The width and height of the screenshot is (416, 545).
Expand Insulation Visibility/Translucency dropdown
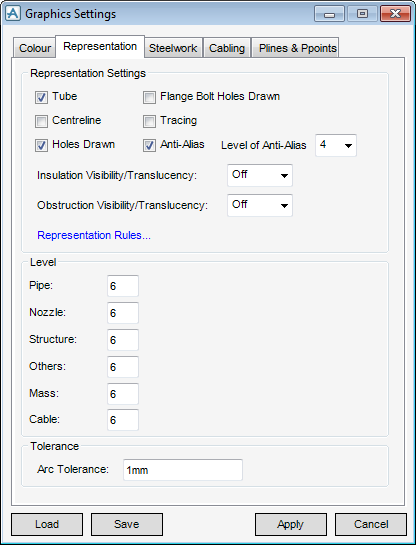tap(260, 176)
